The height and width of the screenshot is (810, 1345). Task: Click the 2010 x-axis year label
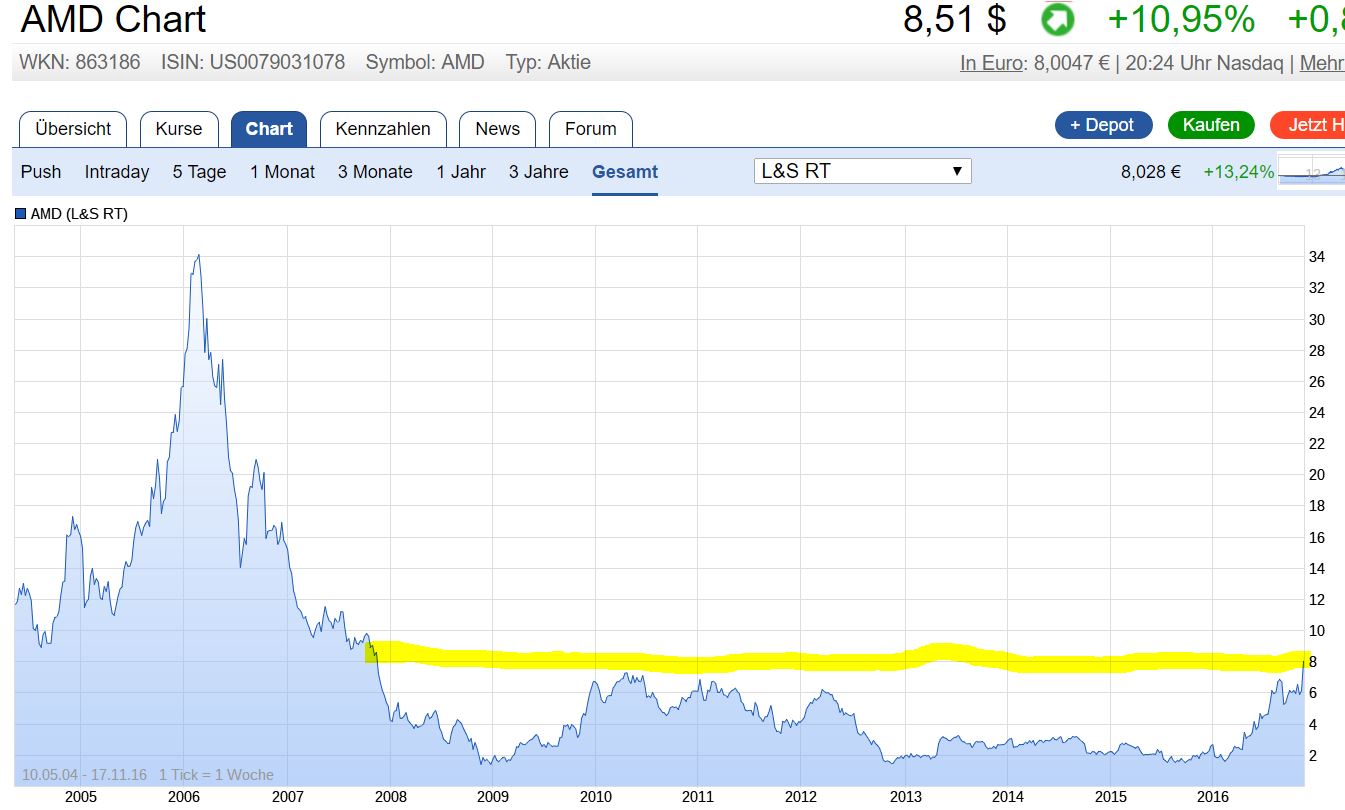pyautogui.click(x=595, y=797)
